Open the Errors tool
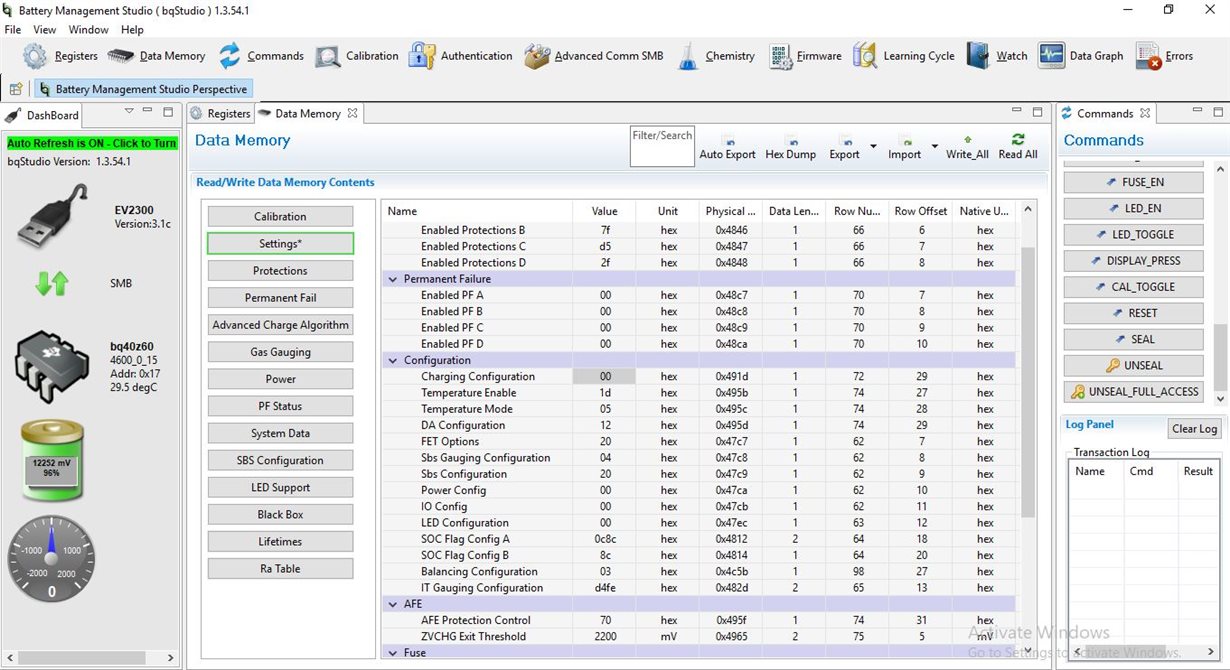The width and height of the screenshot is (1230, 670). click(1165, 56)
